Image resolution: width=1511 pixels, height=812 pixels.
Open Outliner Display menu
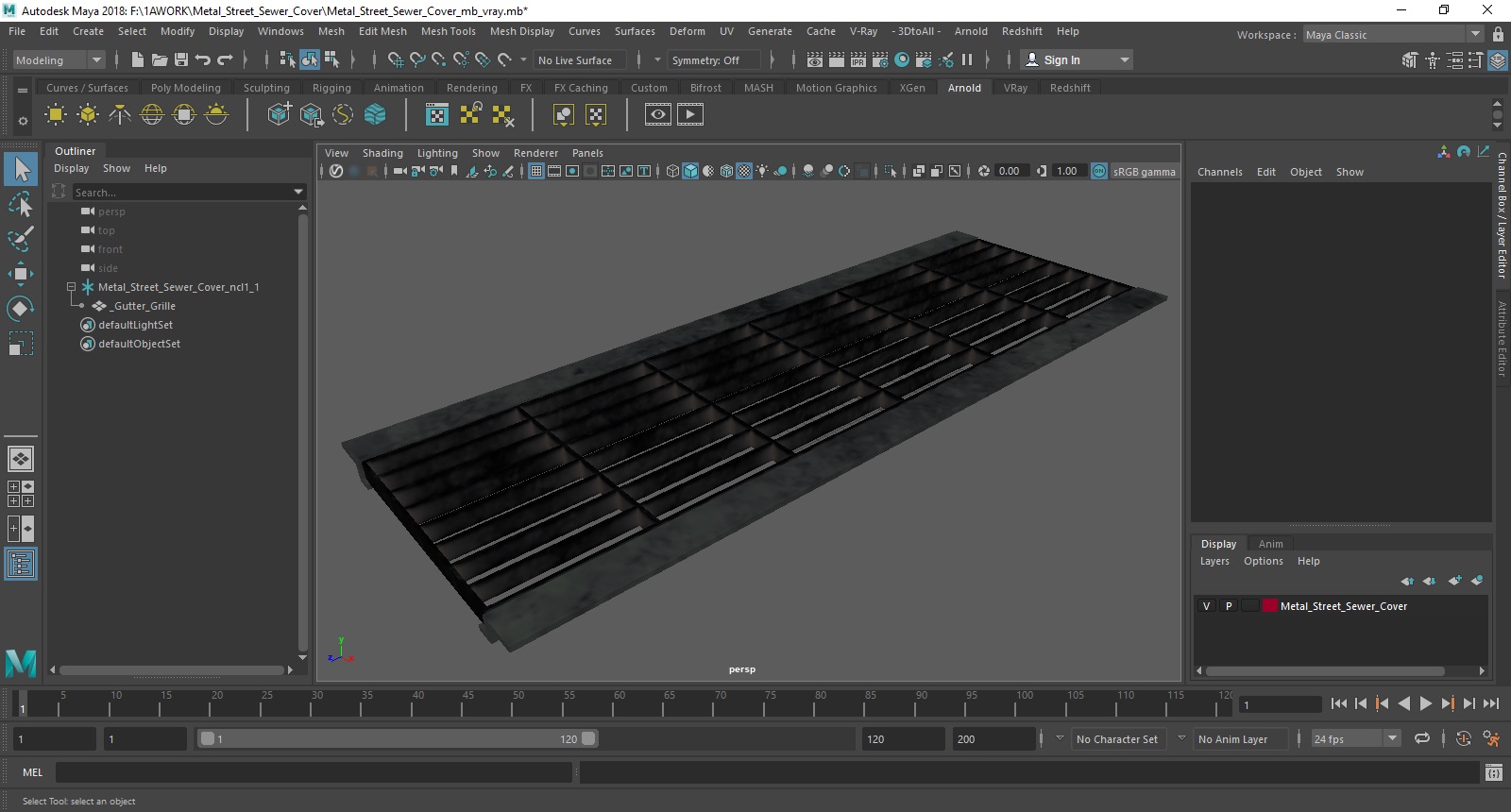pyautogui.click(x=71, y=168)
